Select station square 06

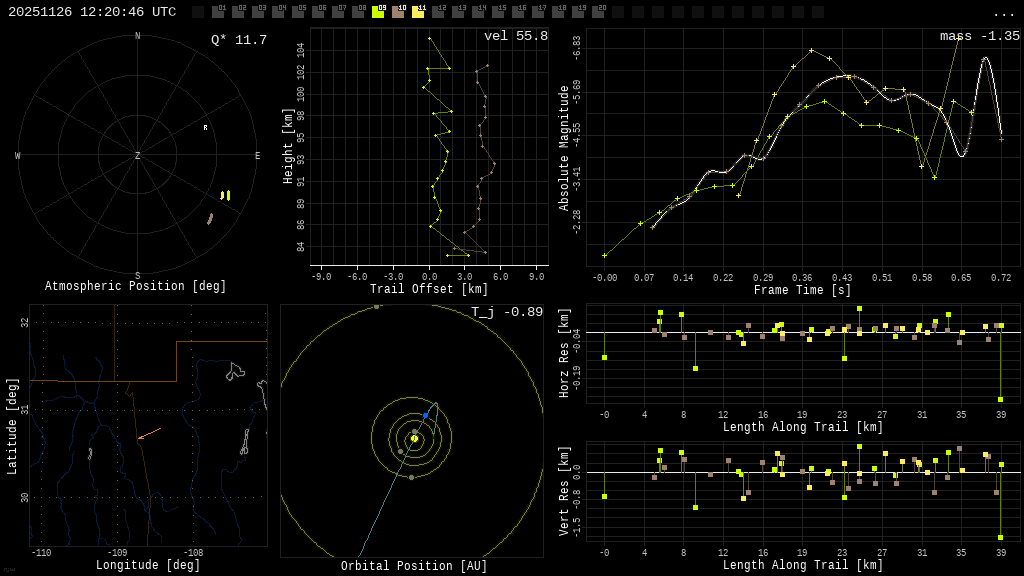point(318,12)
